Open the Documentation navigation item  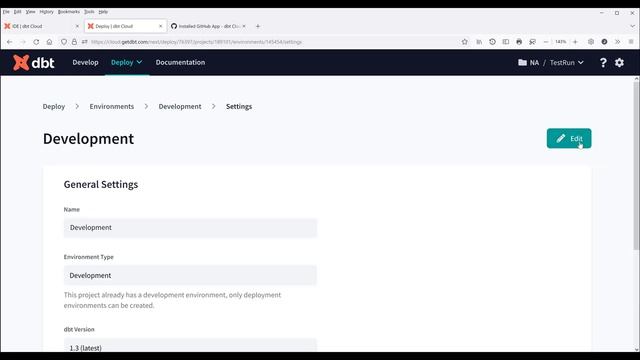[x=180, y=62]
